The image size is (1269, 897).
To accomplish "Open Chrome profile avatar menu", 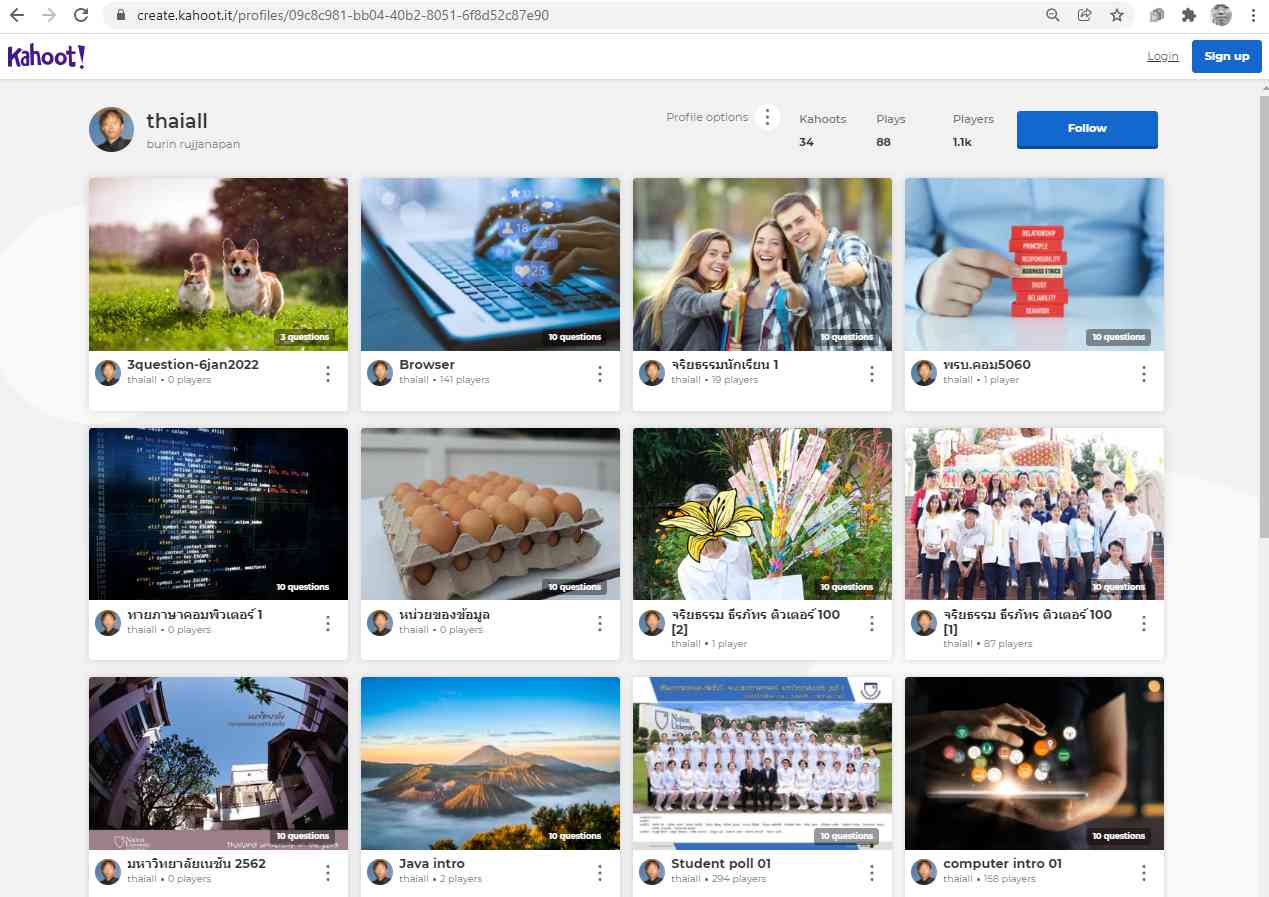I will pyautogui.click(x=1220, y=15).
